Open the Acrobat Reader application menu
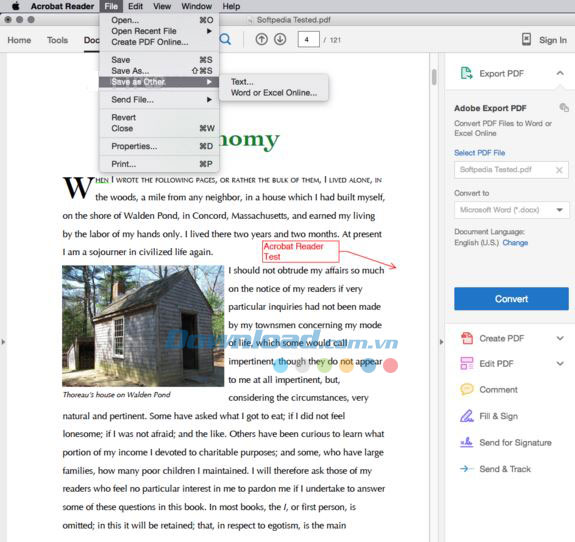This screenshot has height=542, width=575. (62, 6)
